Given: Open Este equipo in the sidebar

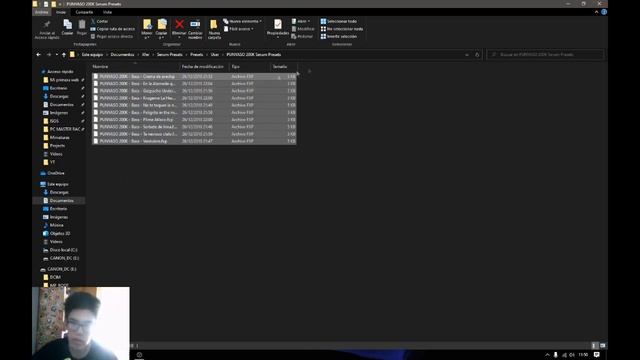Looking at the screenshot, I should pos(58,184).
